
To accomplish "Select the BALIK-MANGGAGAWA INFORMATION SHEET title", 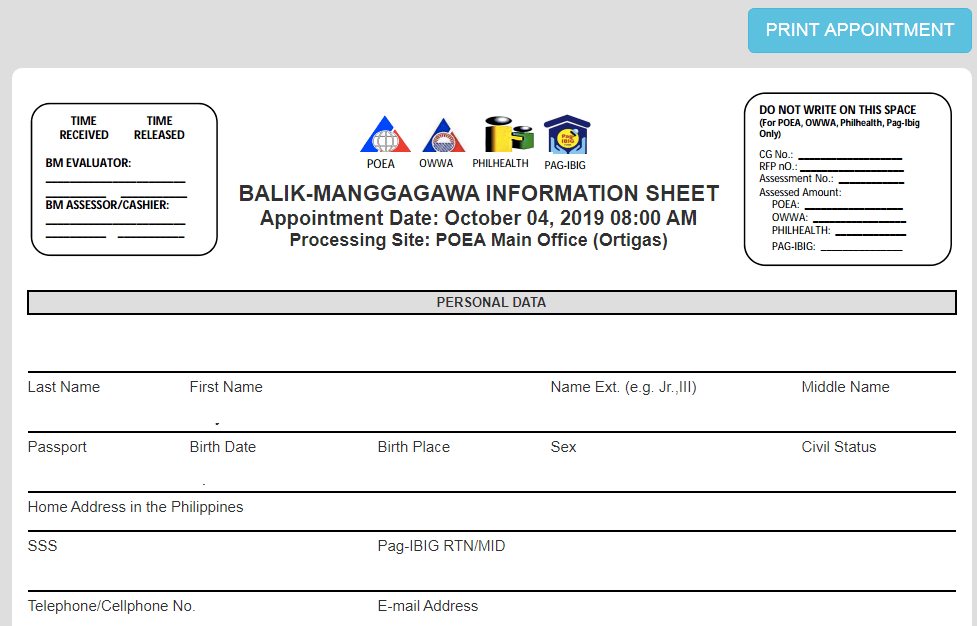I will [x=479, y=193].
